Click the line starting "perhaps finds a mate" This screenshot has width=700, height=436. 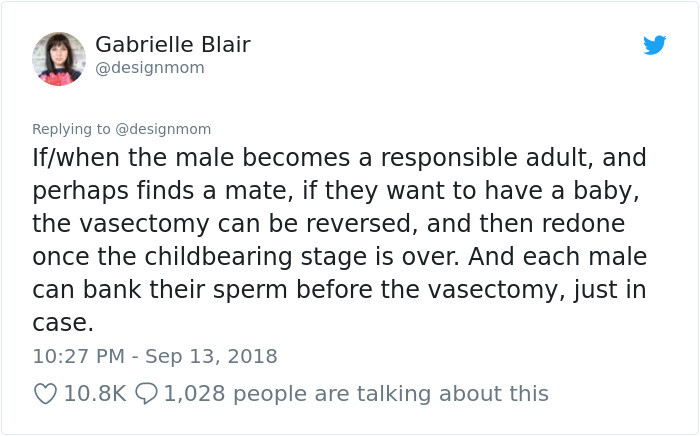pos(335,190)
